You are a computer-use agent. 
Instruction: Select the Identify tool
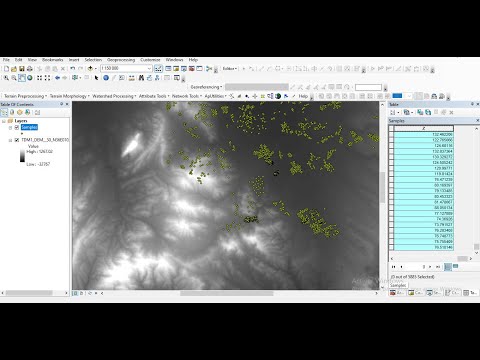coord(106,78)
